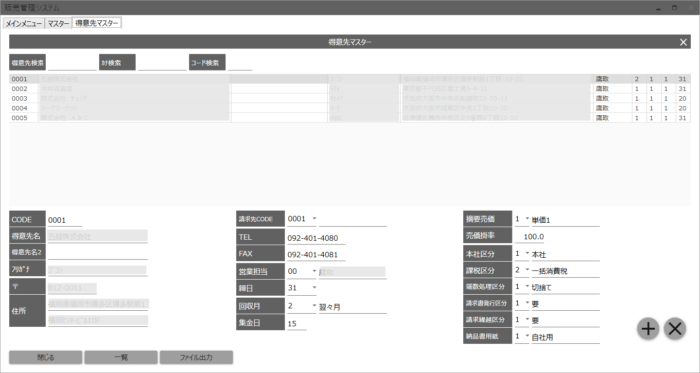Expand the 営業担当 dropdown arrow
700x373 pixels.
pyautogui.click(x=314, y=271)
